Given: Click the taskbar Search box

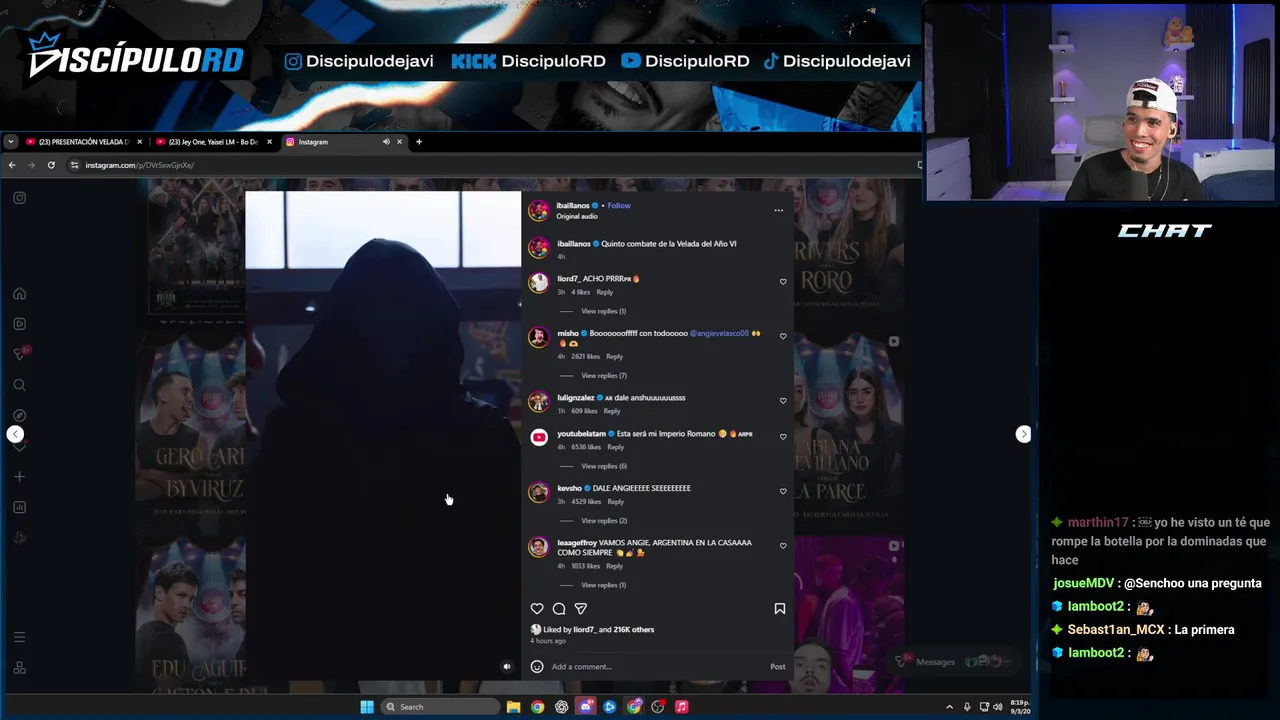Looking at the screenshot, I should (440, 707).
